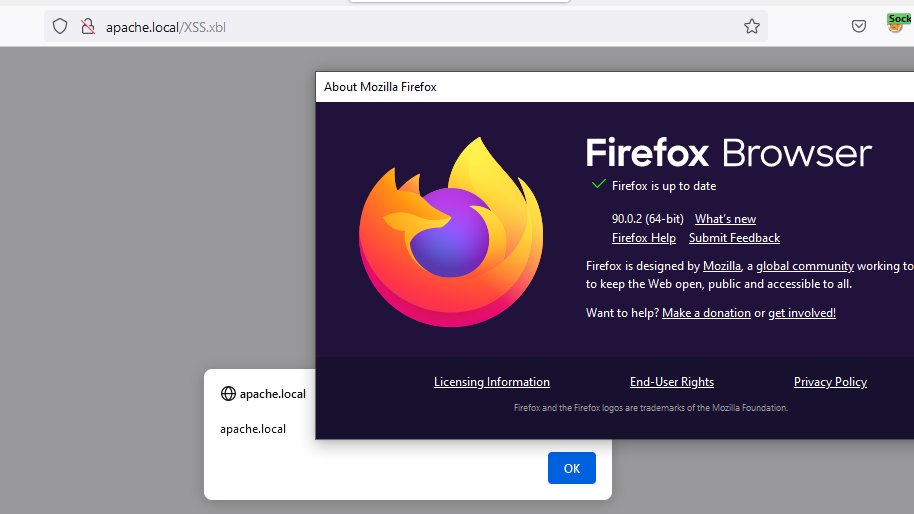Click the trademarks footer notice text
The height and width of the screenshot is (514, 914).
(651, 408)
